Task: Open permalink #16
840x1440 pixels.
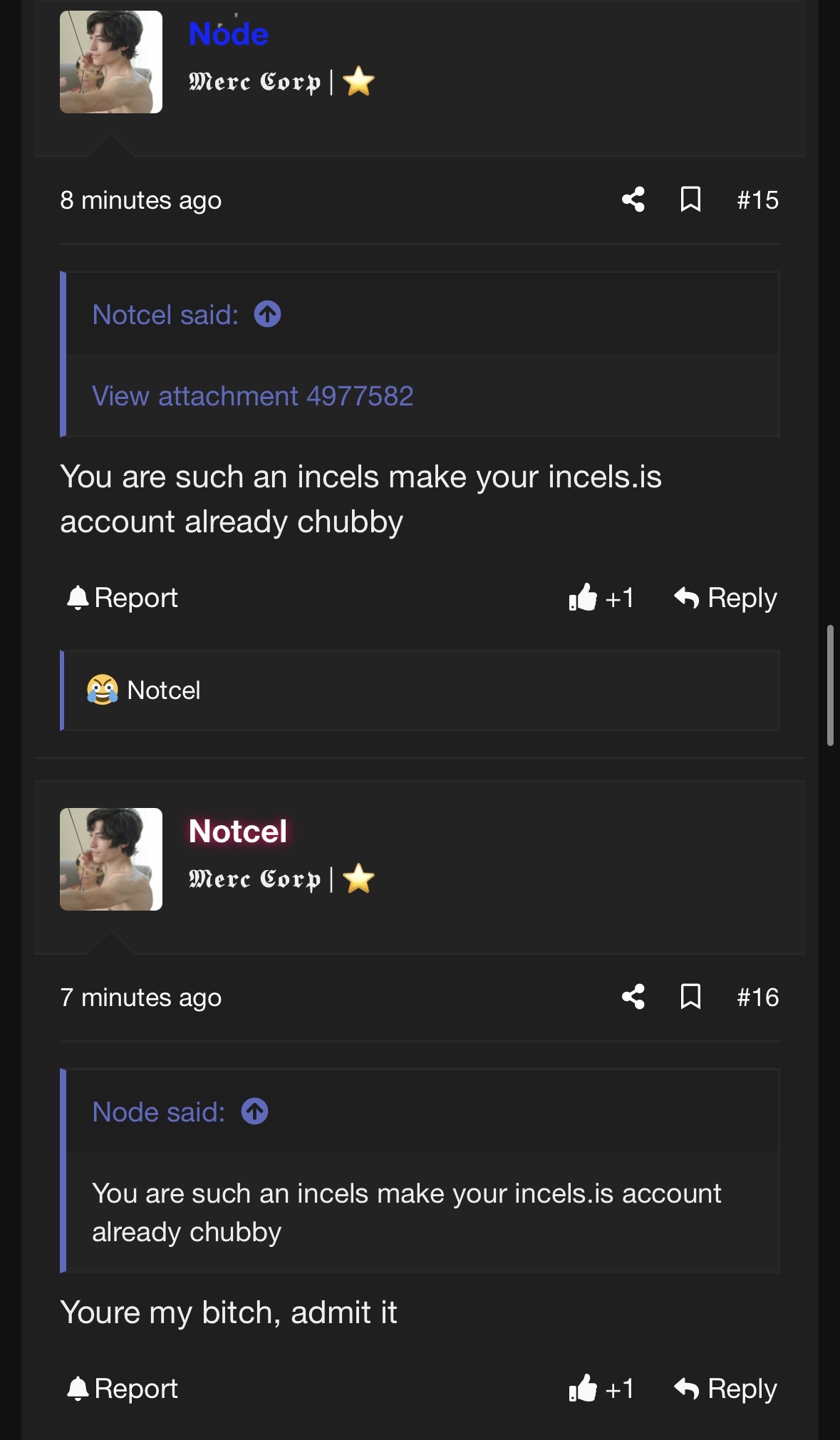Action: click(757, 998)
